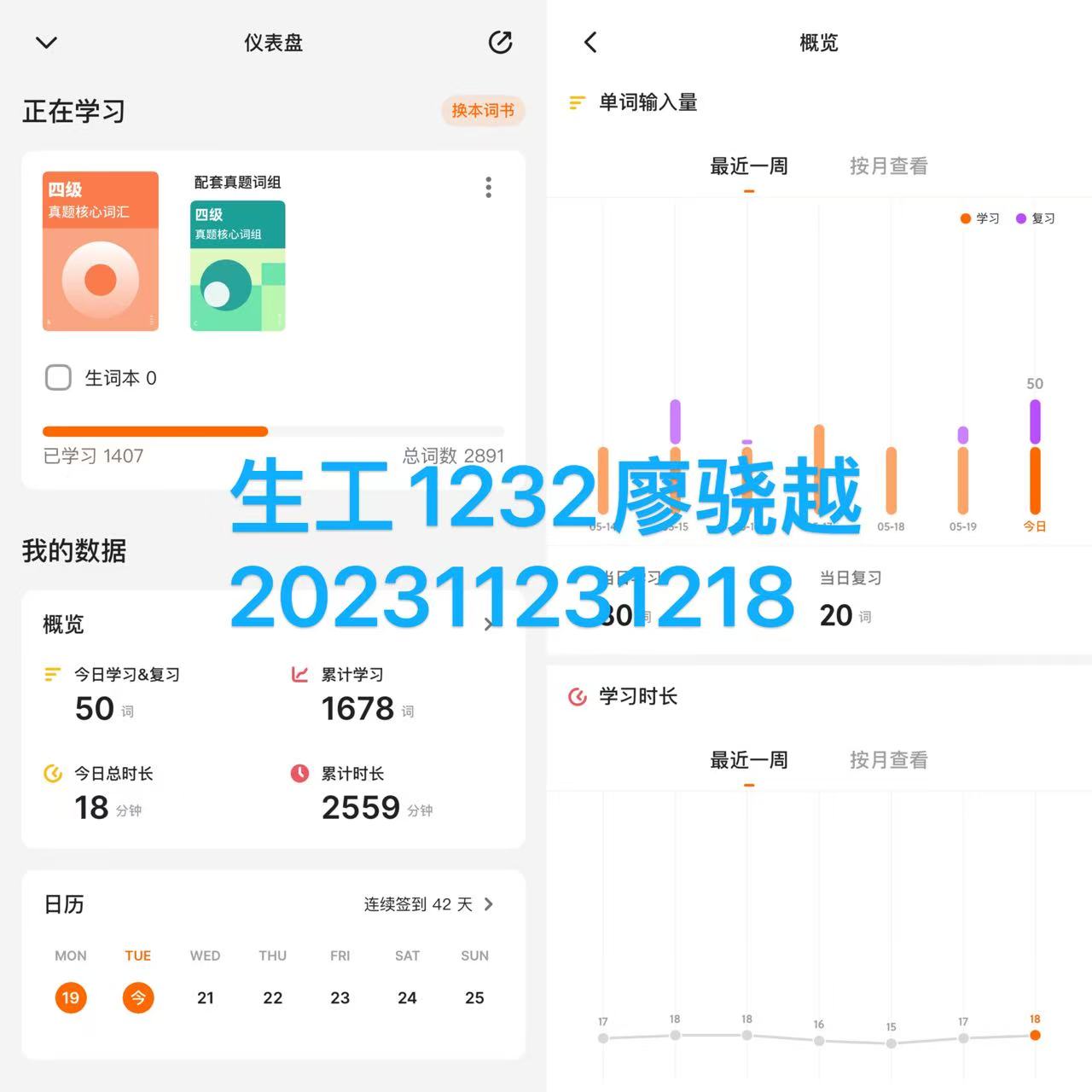The image size is (1092, 1092).
Task: Tap the 累计学习 chart icon
Action: coord(299,675)
